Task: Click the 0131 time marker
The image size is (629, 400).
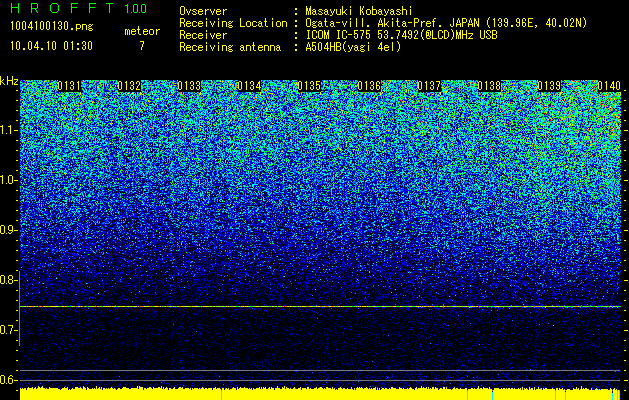Action: pyautogui.click(x=69, y=86)
